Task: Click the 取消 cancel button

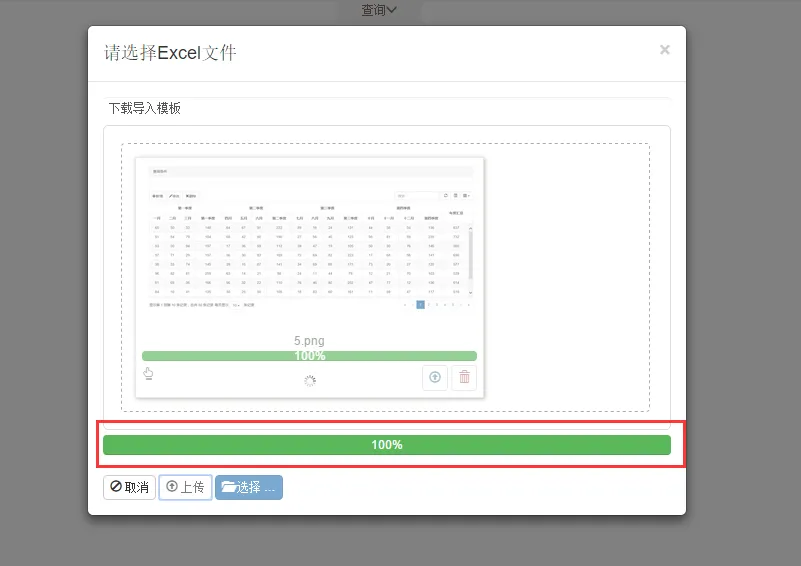Action: click(129, 487)
